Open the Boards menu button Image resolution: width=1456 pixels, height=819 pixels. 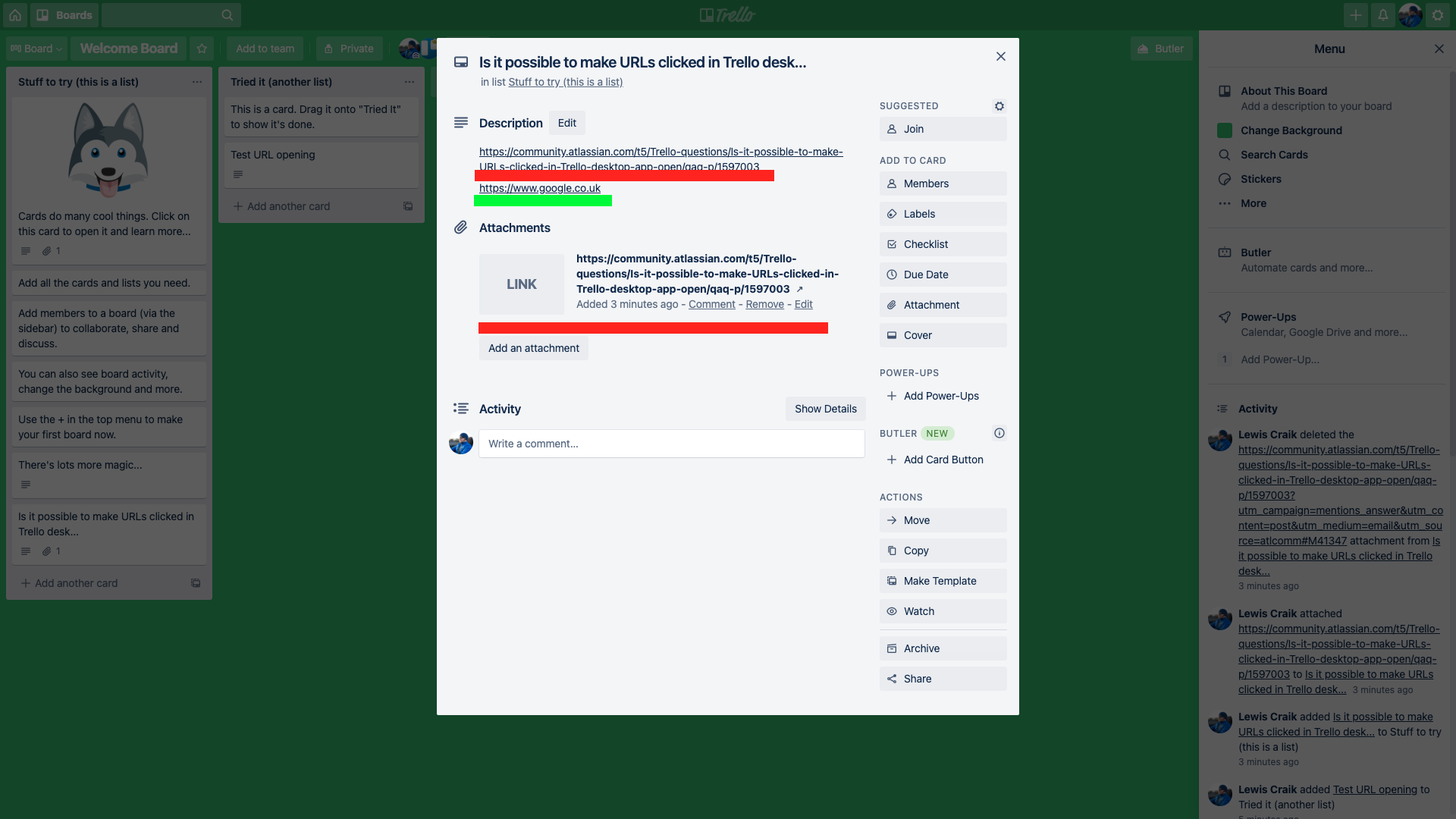point(64,15)
